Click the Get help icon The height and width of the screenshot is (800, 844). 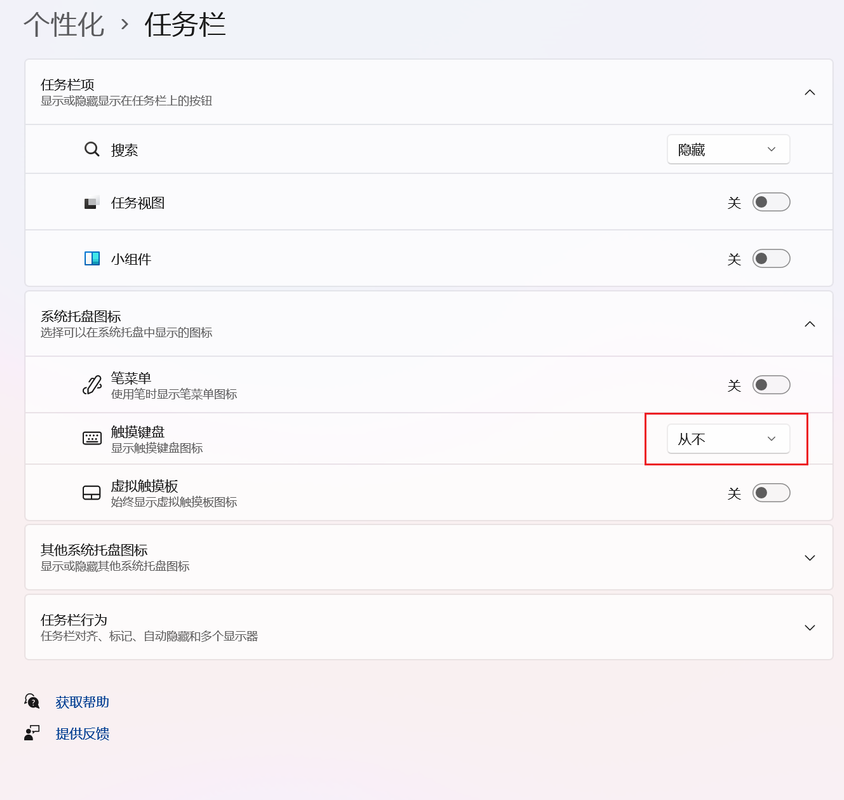click(x=32, y=701)
